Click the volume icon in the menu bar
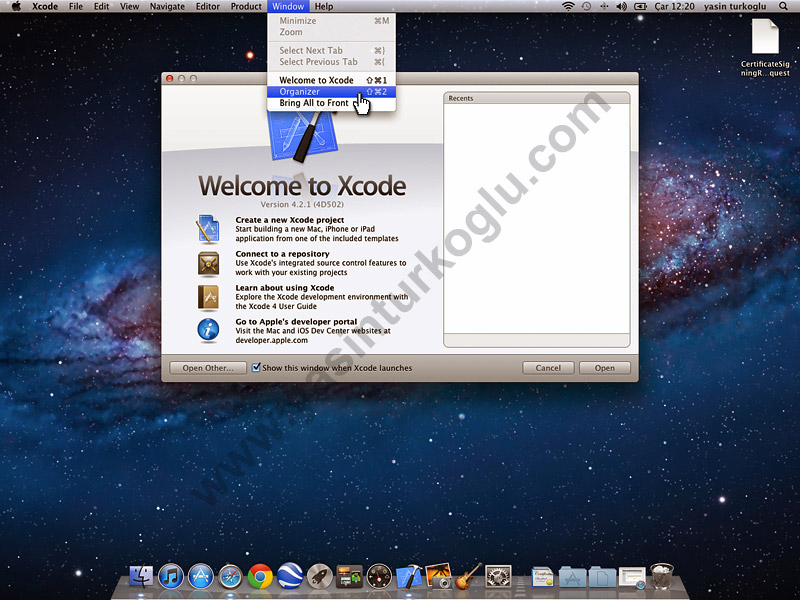 click(x=621, y=6)
